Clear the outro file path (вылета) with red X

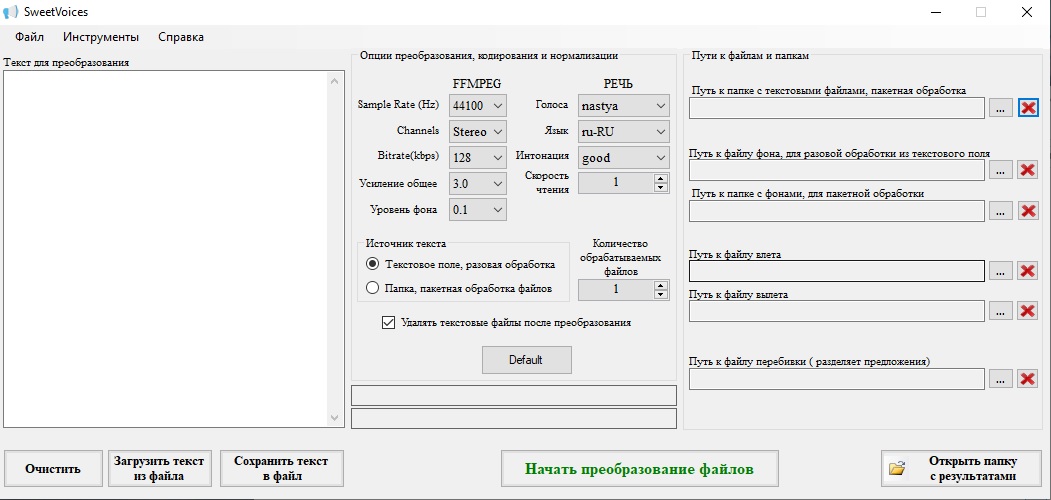(x=1028, y=311)
